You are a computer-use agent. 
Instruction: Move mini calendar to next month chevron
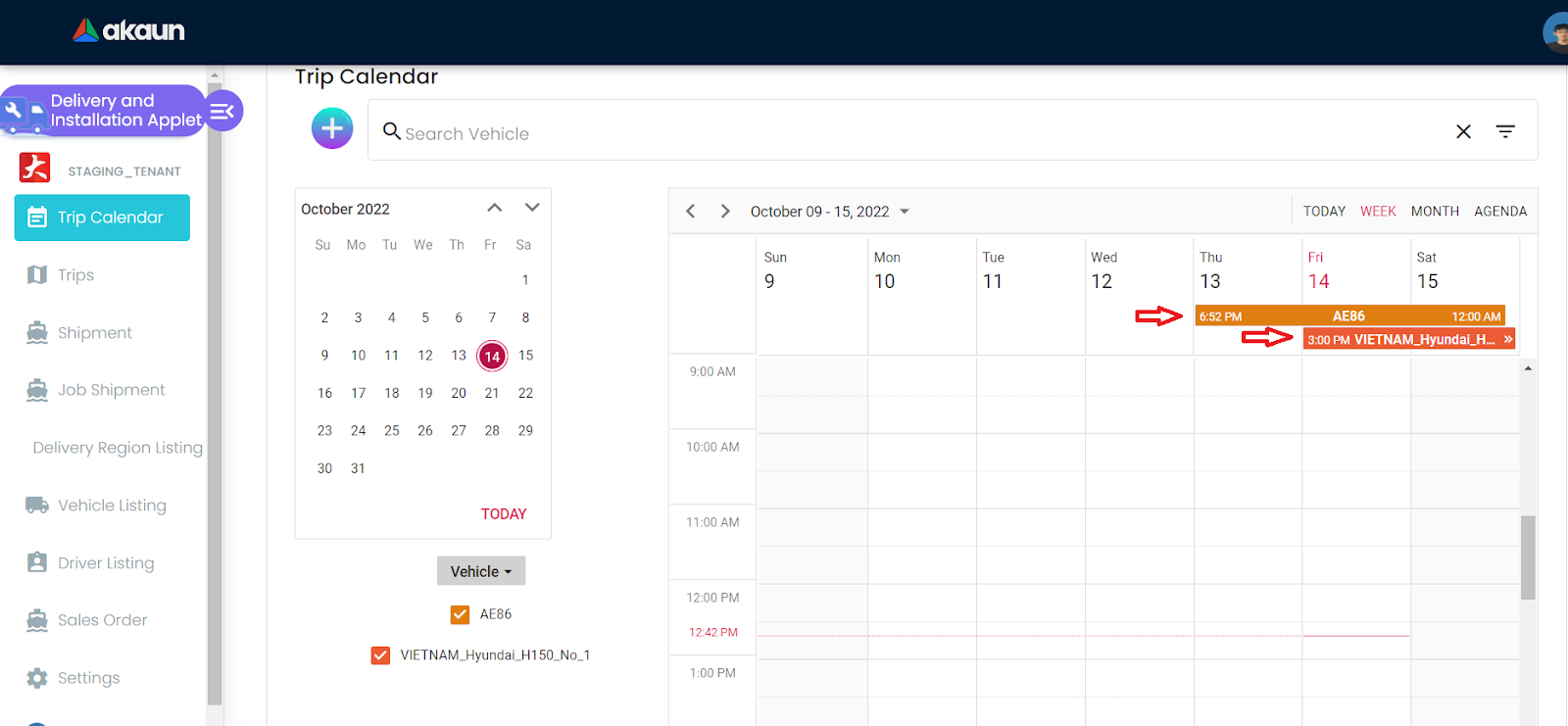[x=532, y=208]
